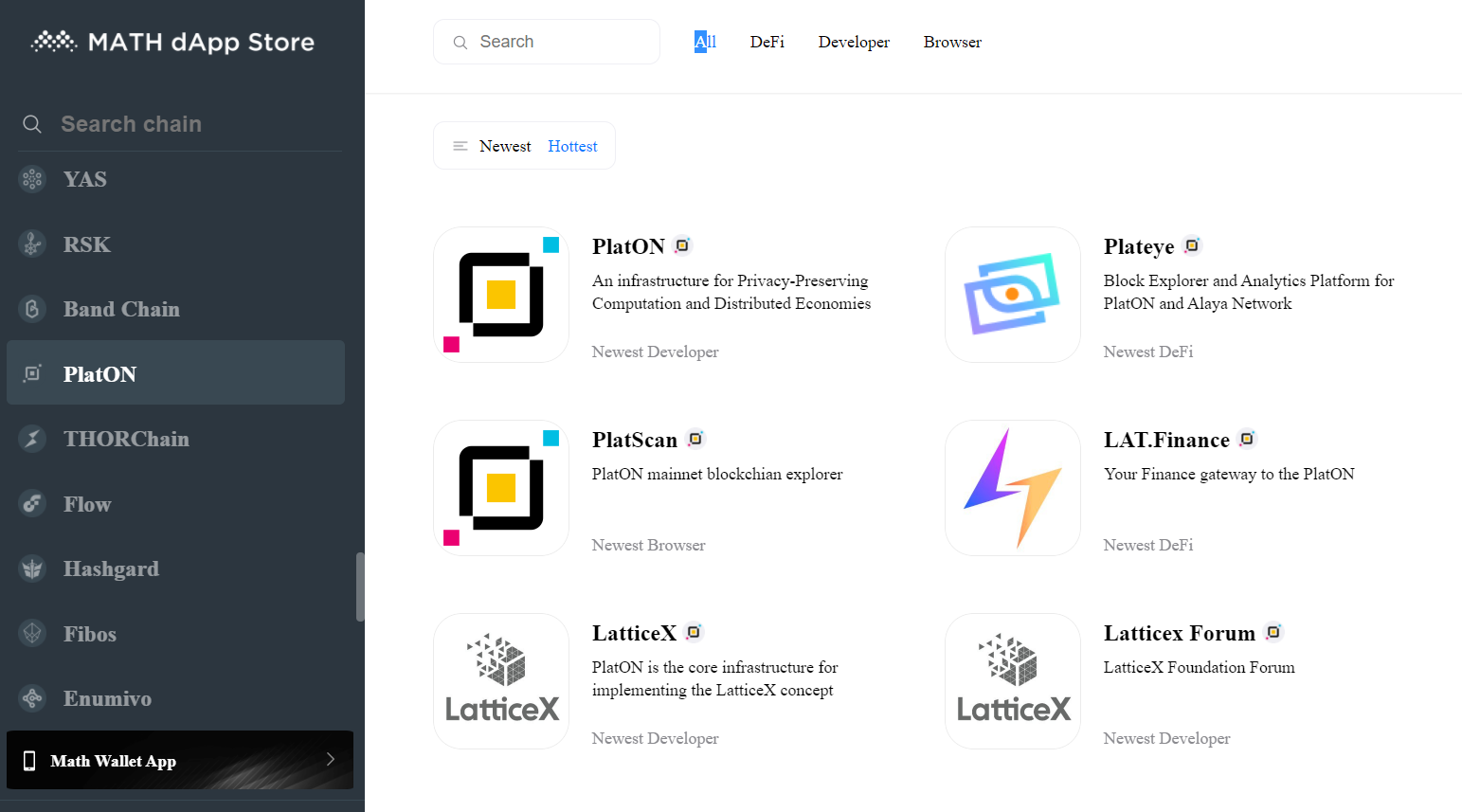Open the Plateye dApp title link

(x=1139, y=246)
